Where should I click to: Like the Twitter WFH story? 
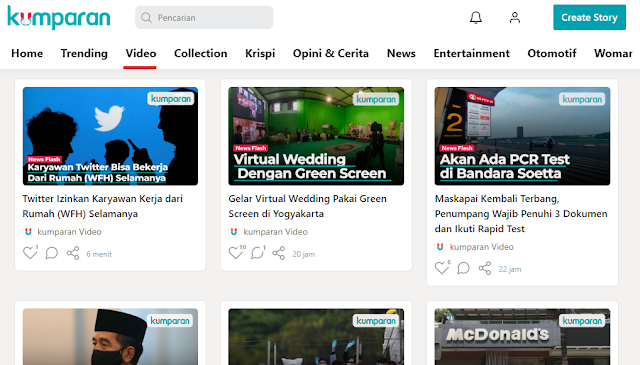[30, 253]
